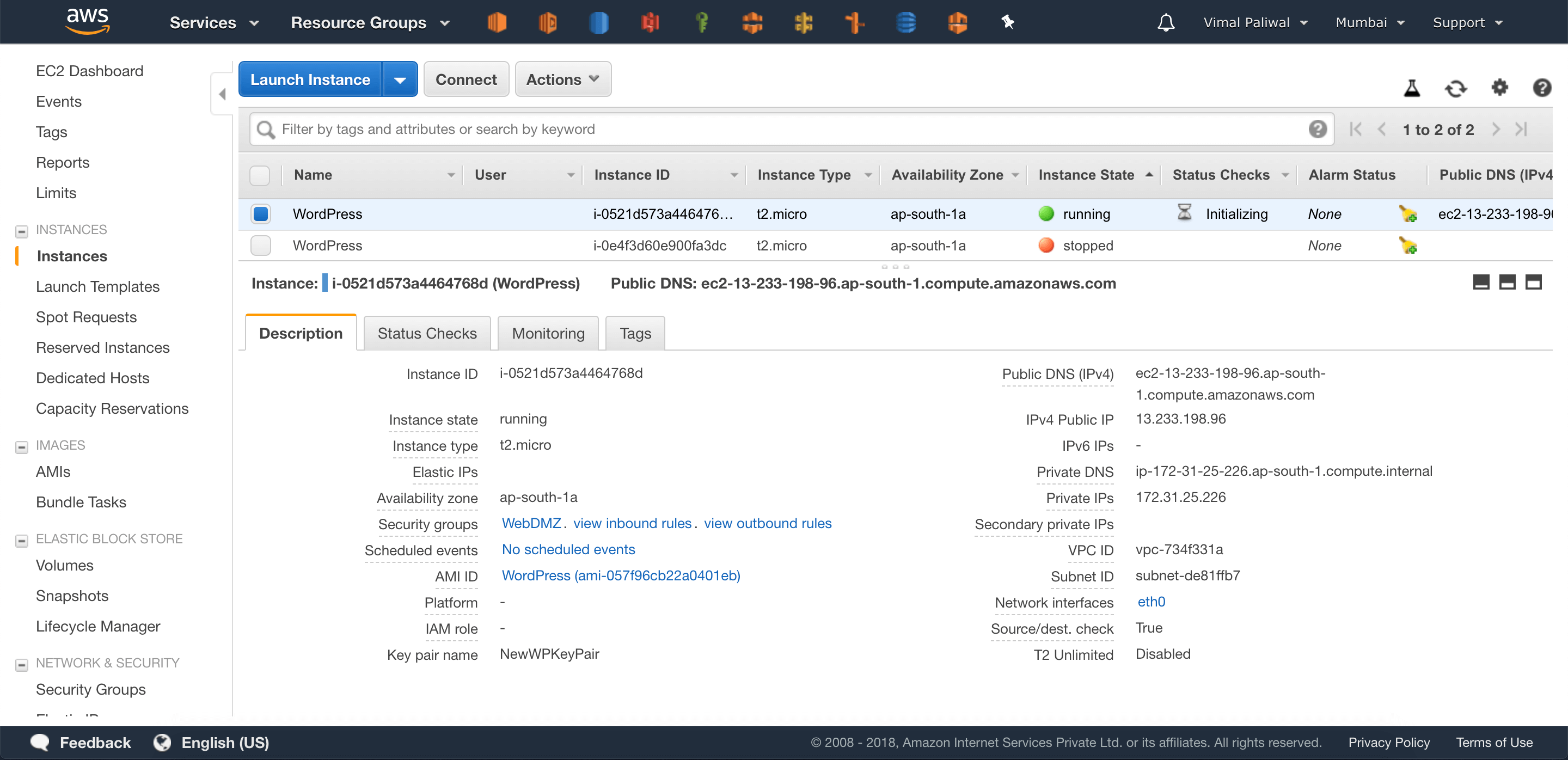Deselect the running WordPress instance checkbox

click(261, 213)
